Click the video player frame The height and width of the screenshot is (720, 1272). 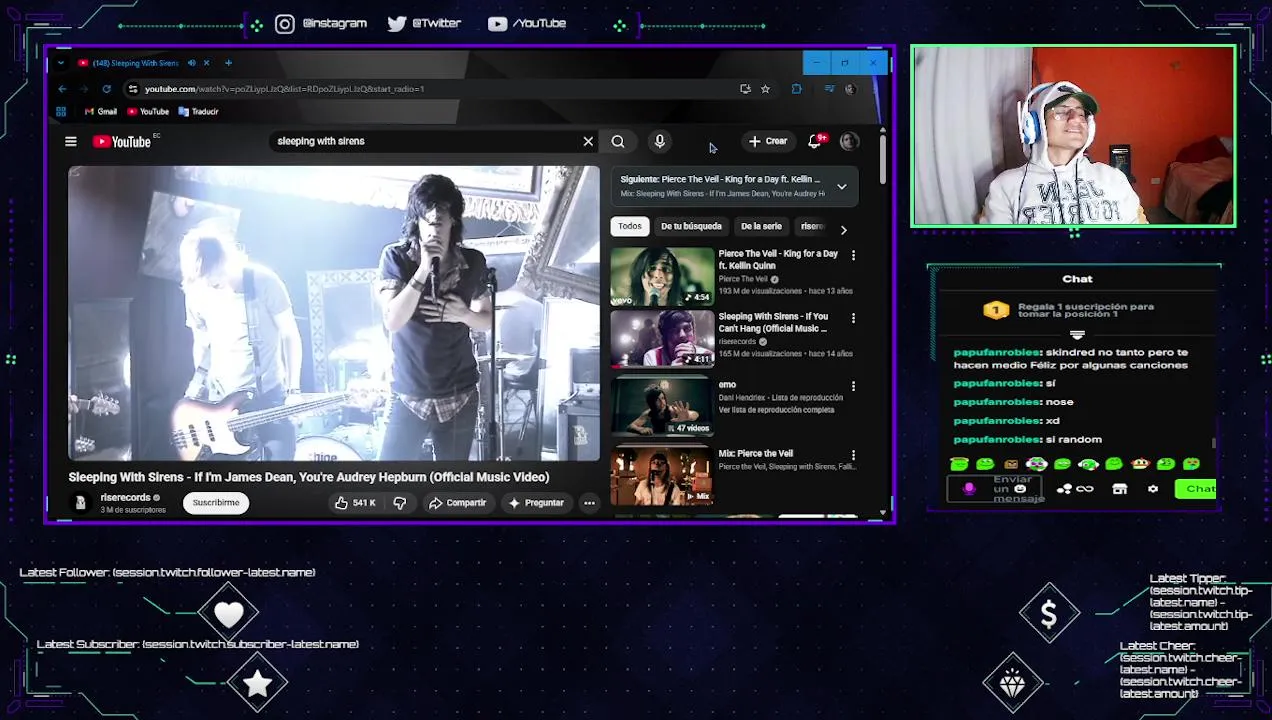click(334, 313)
